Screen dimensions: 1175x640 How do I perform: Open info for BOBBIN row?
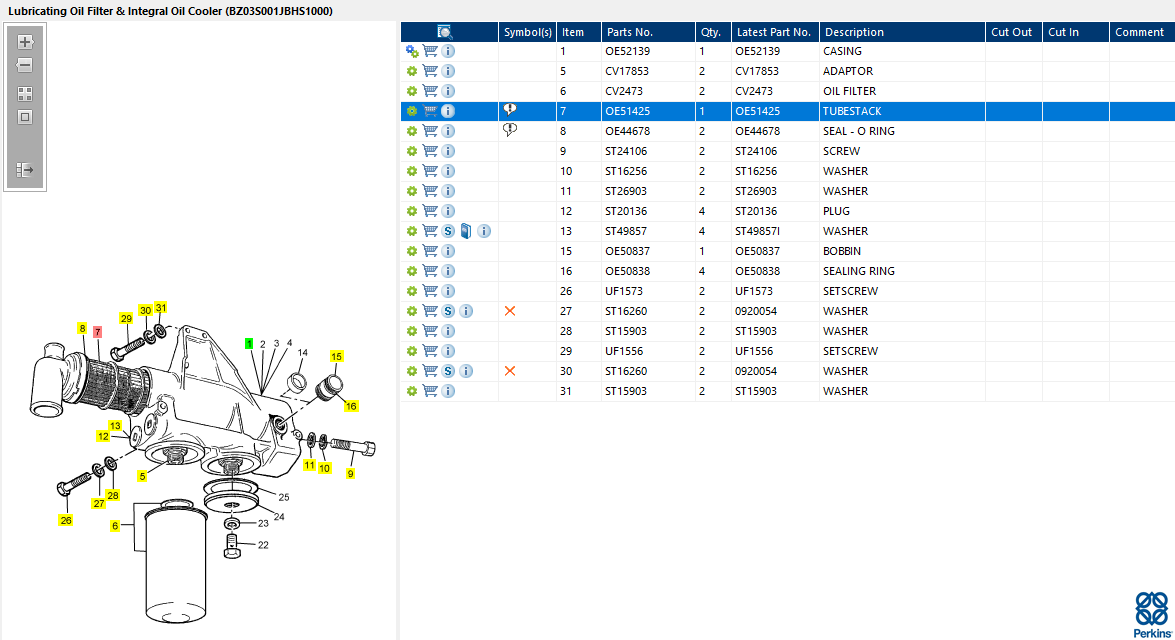tap(448, 251)
